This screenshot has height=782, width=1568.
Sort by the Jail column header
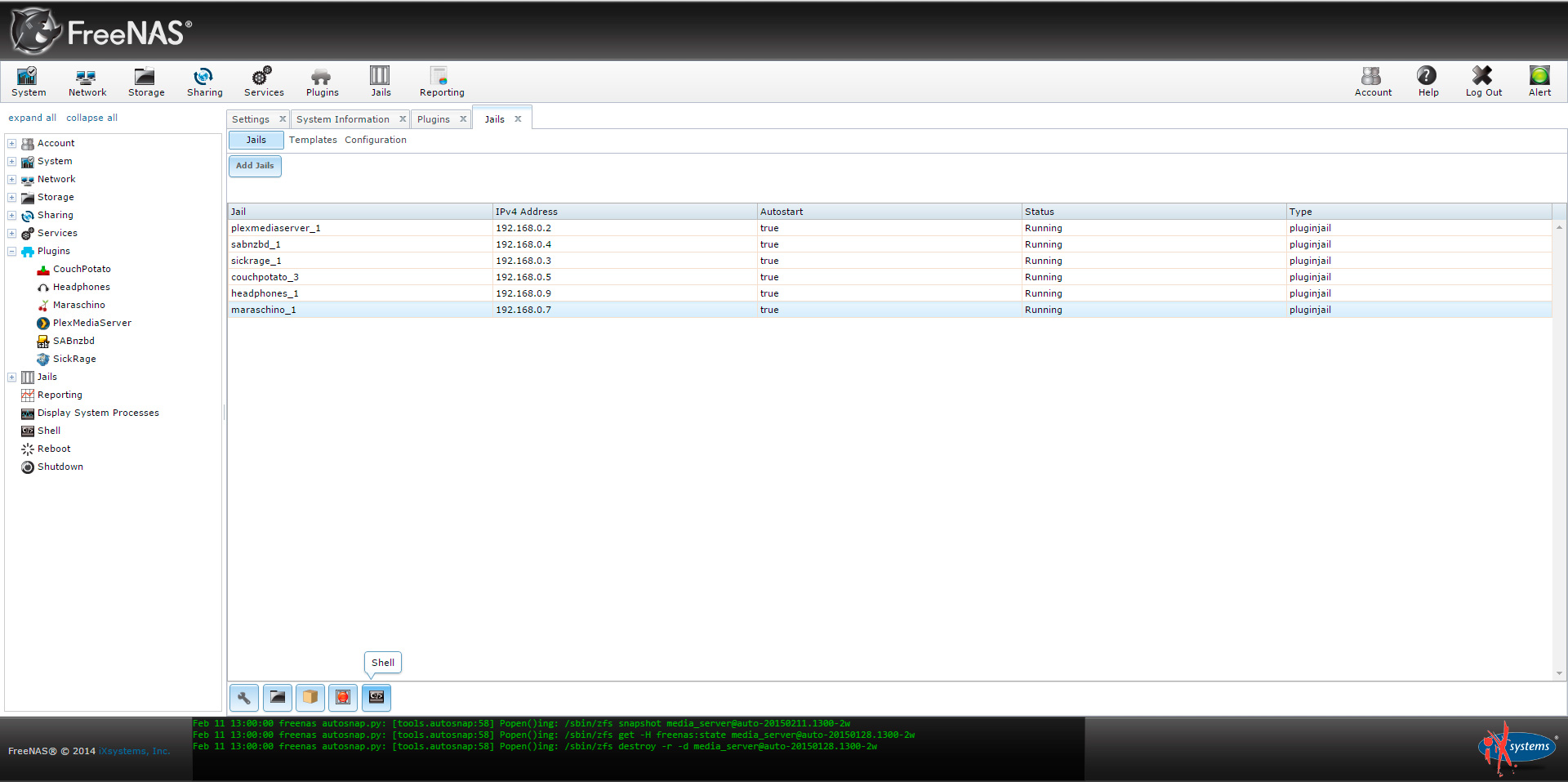360,212
